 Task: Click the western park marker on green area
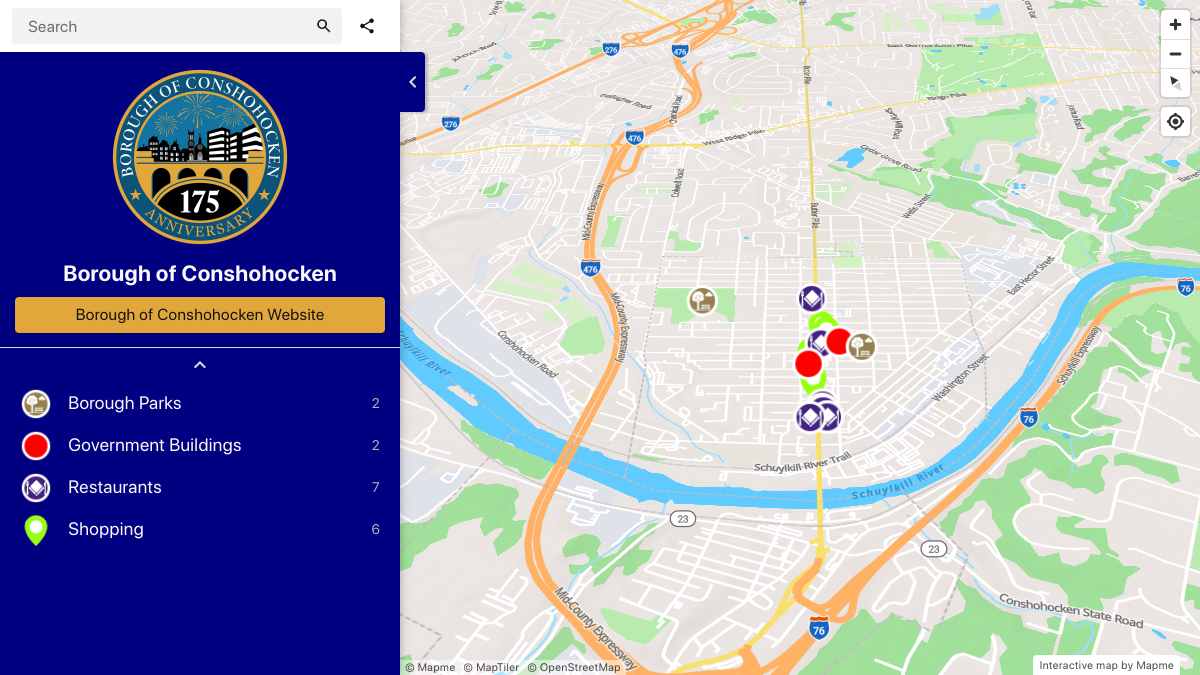(702, 301)
